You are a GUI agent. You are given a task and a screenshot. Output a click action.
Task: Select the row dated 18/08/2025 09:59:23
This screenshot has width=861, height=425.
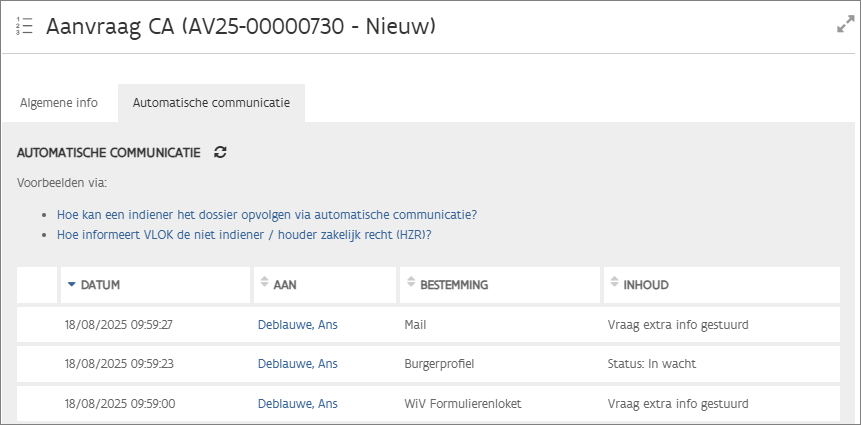point(119,364)
